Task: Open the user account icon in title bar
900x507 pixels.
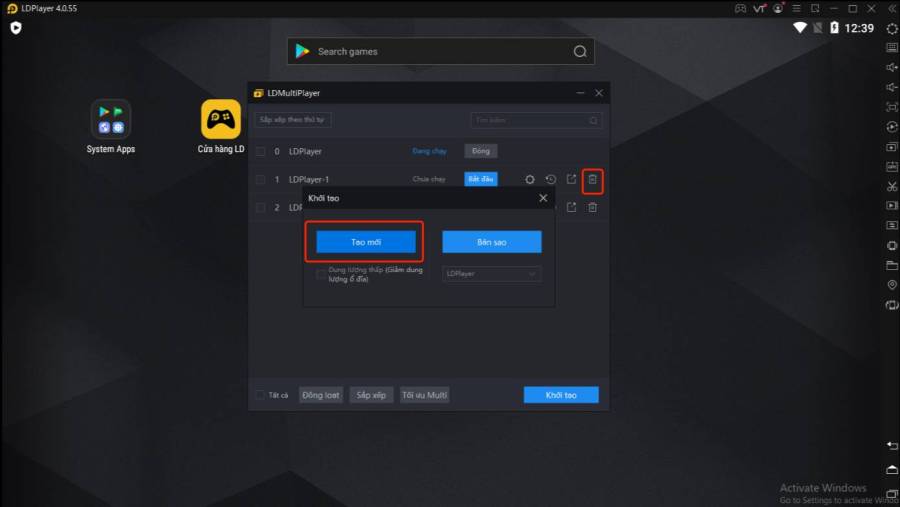Action: click(x=778, y=9)
